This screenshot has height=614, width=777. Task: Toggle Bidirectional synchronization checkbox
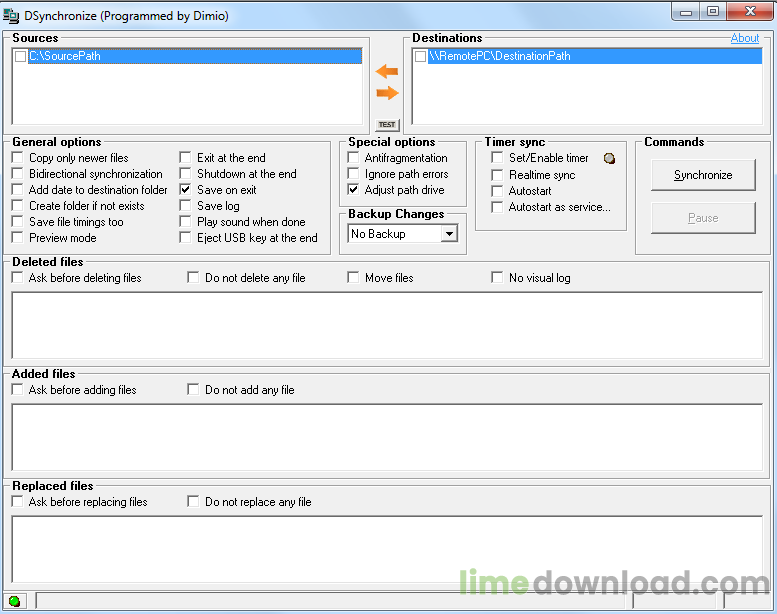point(18,173)
